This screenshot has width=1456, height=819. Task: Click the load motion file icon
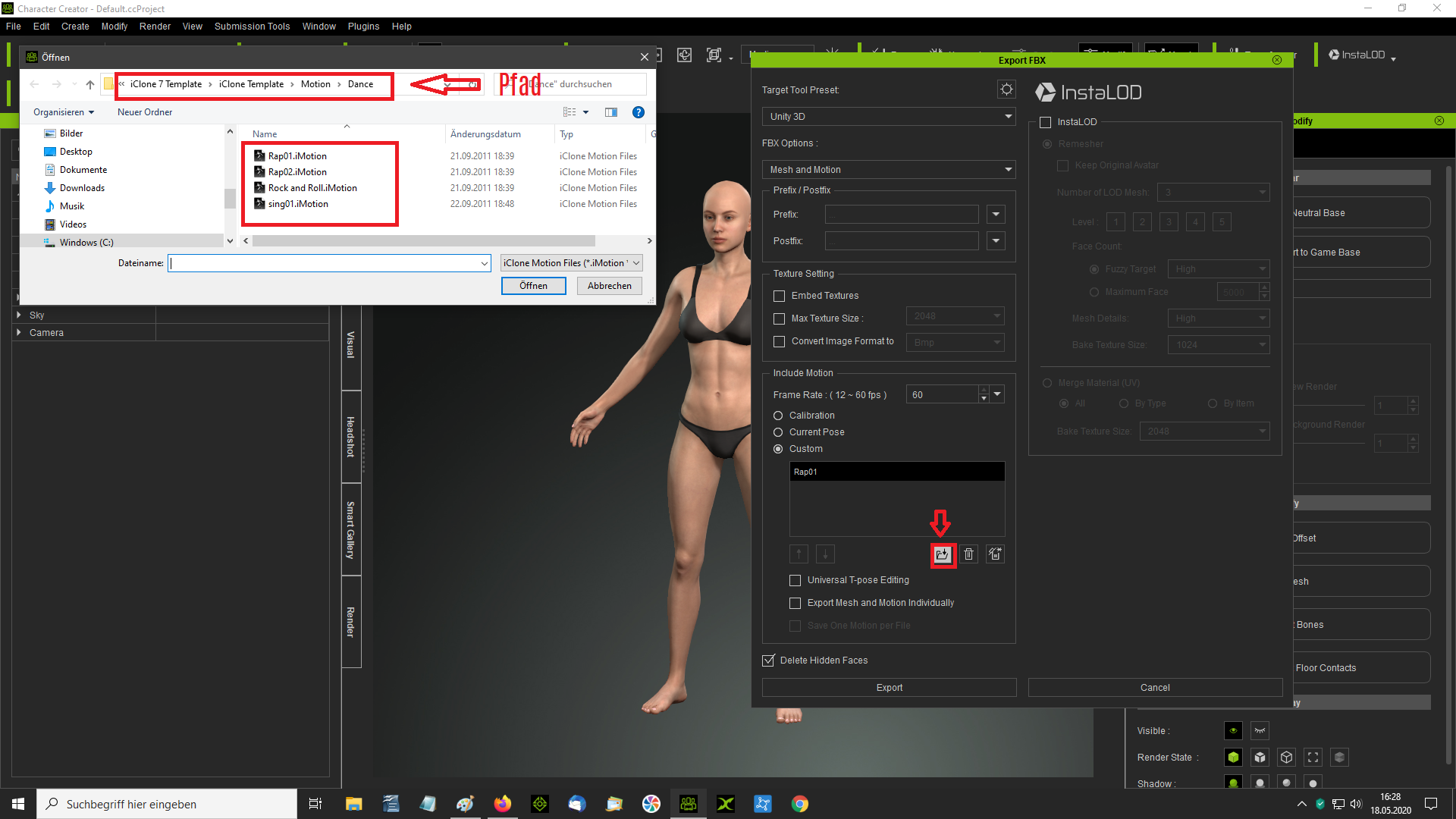pyautogui.click(x=942, y=554)
